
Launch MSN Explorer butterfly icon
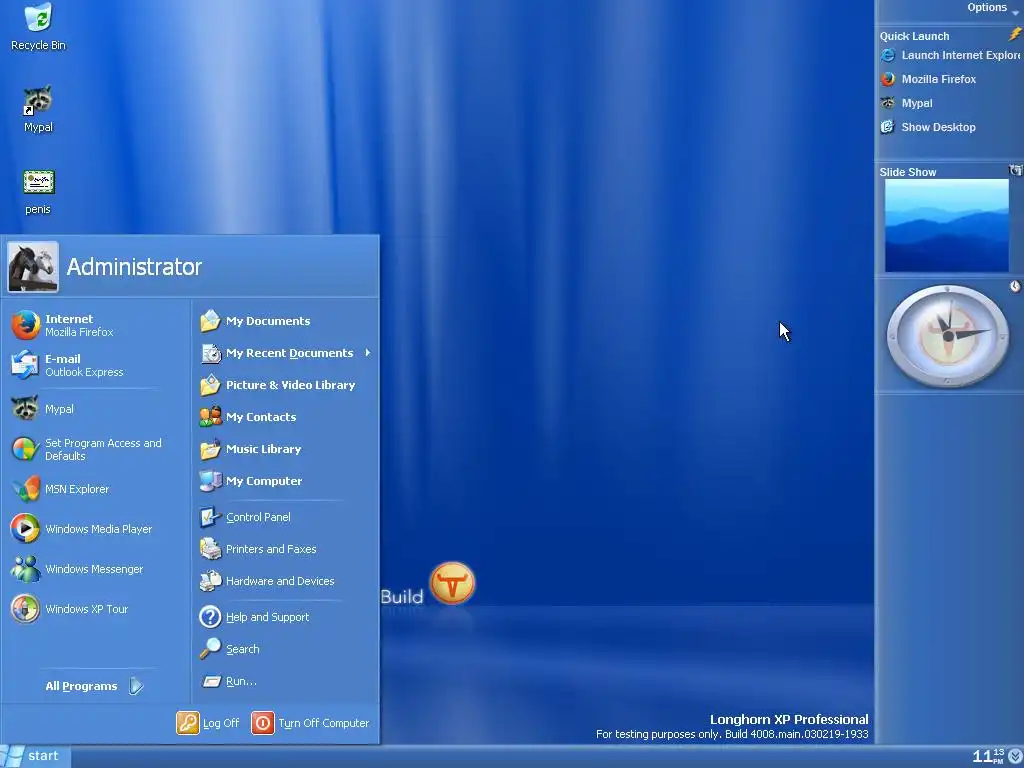click(25, 489)
